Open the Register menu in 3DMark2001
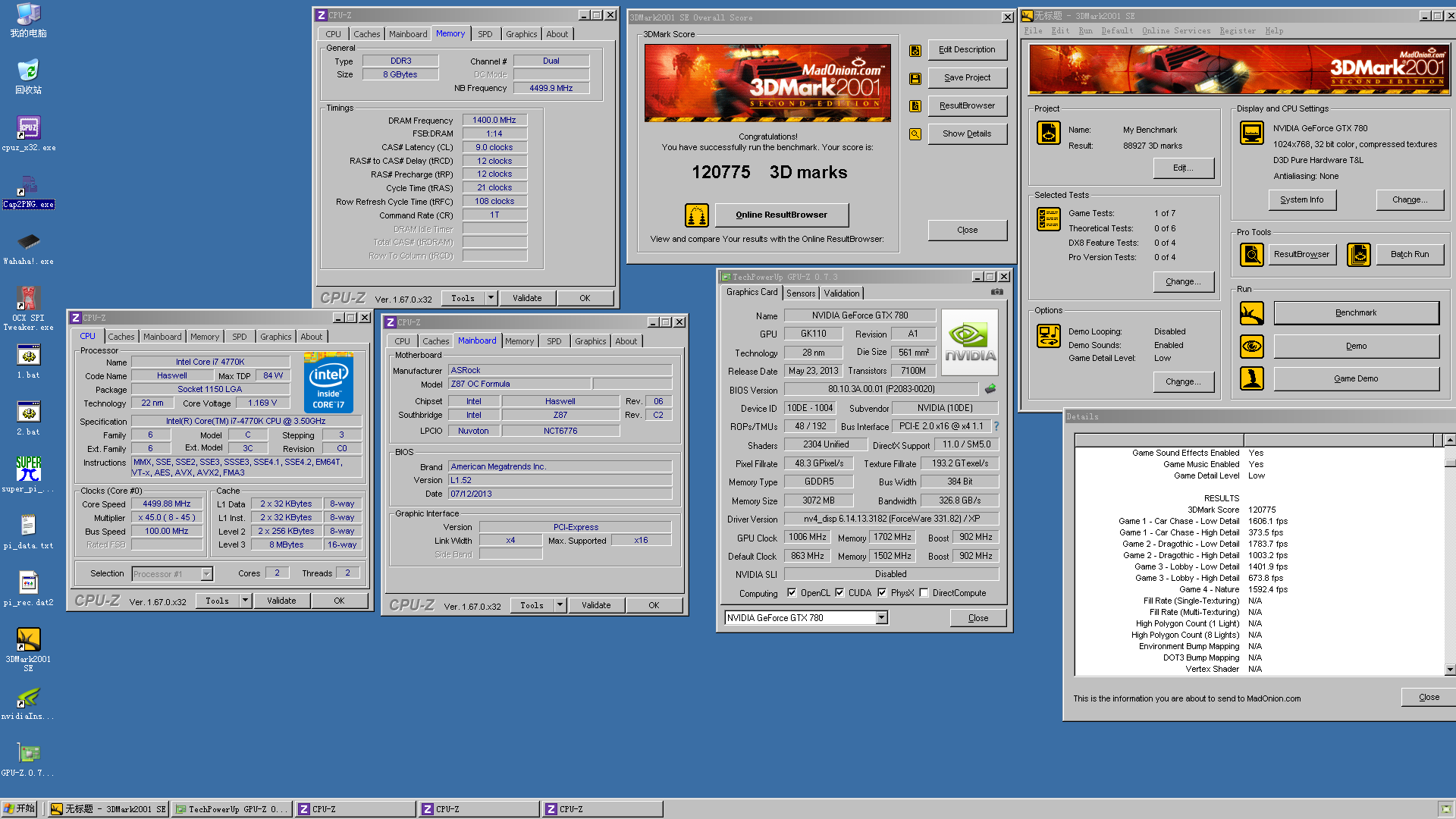The height and width of the screenshot is (819, 1456). point(1237,31)
